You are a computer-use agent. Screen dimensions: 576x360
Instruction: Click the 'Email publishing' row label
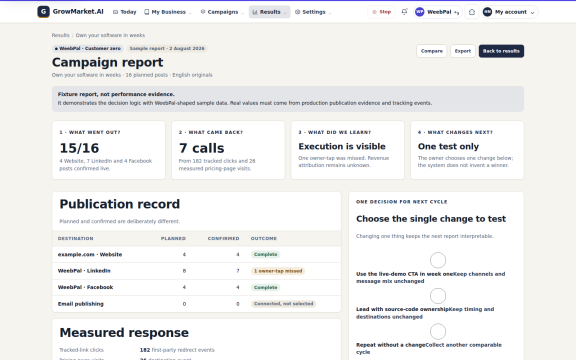pos(80,304)
